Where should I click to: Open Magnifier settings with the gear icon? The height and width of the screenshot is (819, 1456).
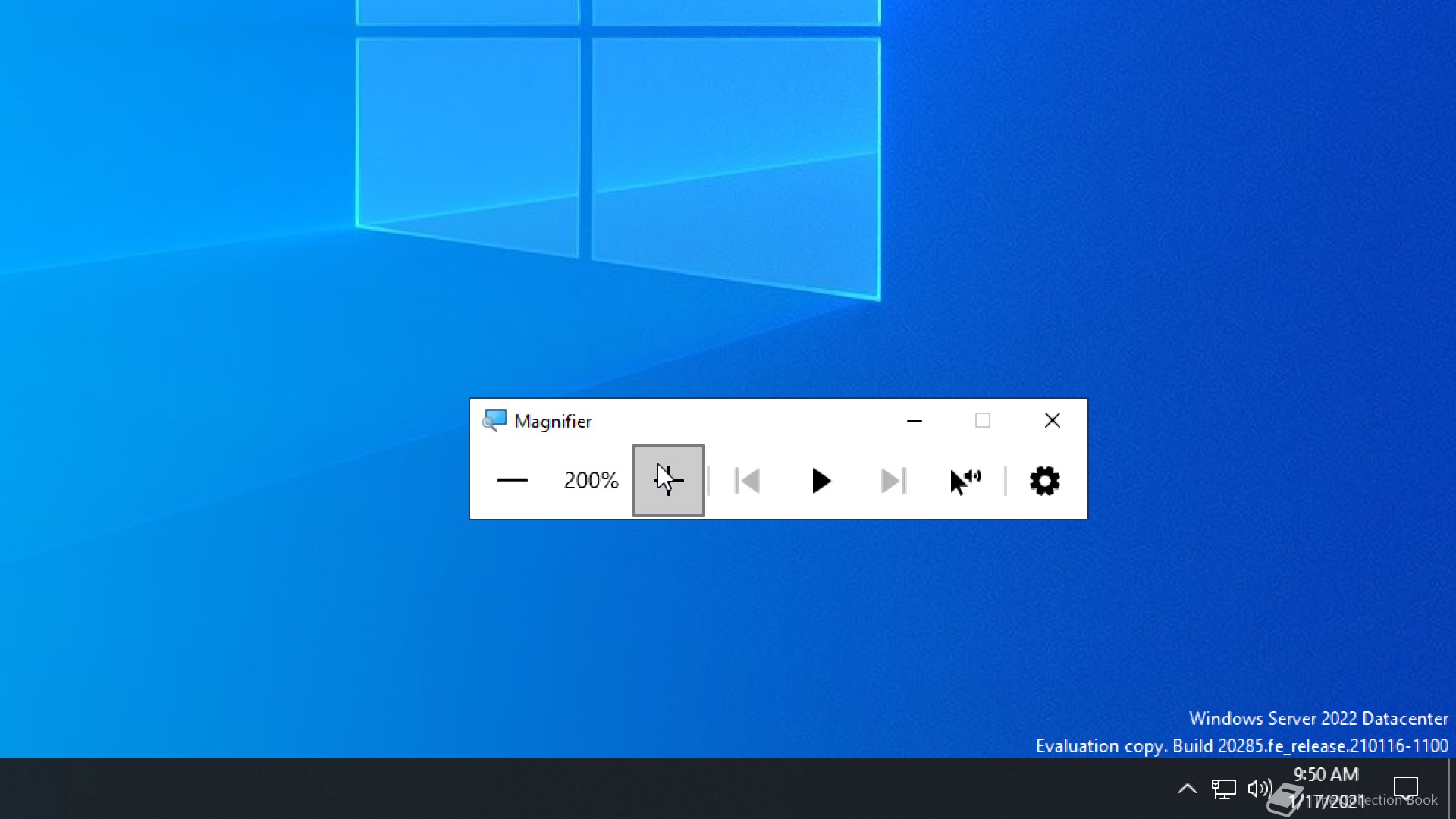pyautogui.click(x=1044, y=481)
